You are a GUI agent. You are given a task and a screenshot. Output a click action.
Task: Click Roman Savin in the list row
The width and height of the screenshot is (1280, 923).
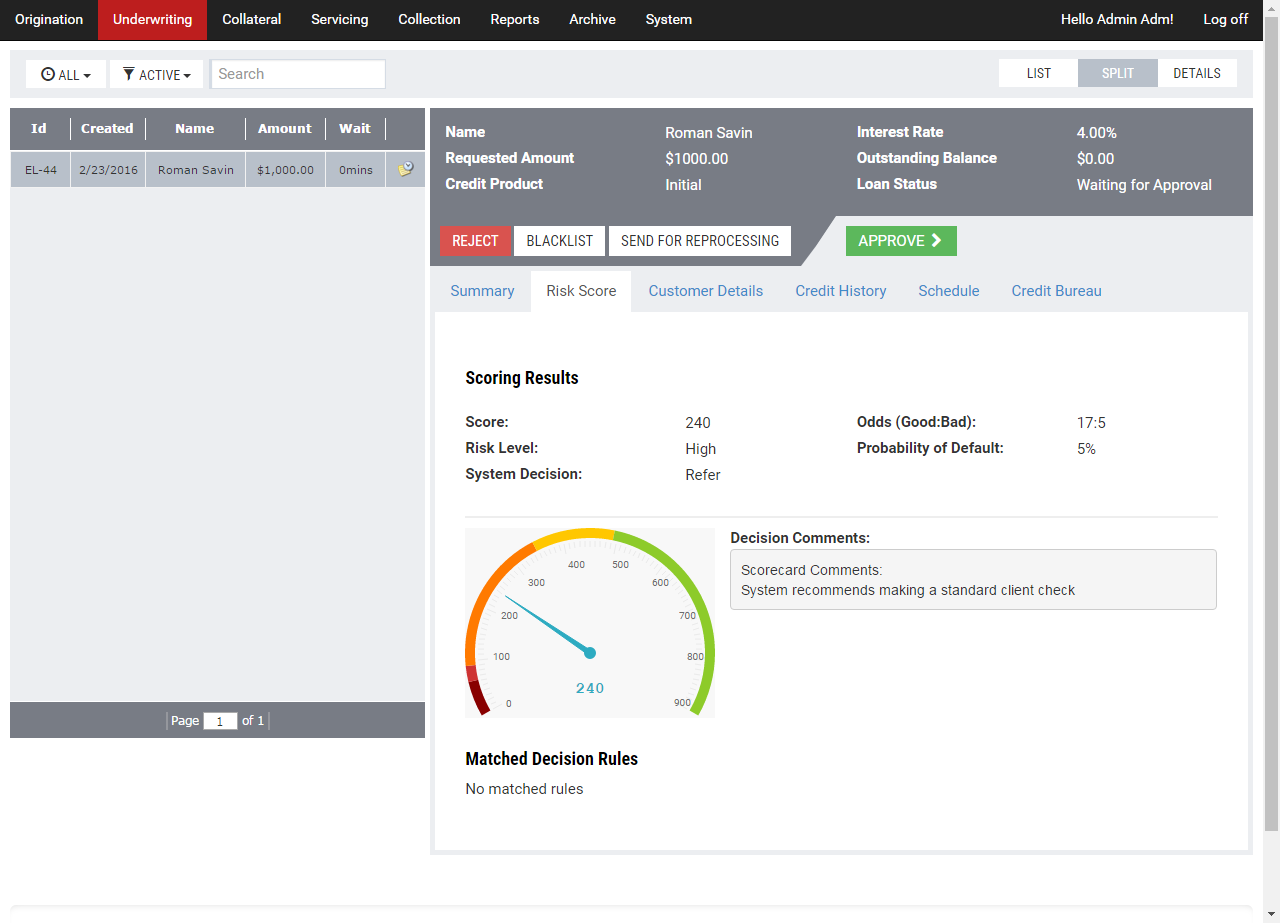point(196,170)
